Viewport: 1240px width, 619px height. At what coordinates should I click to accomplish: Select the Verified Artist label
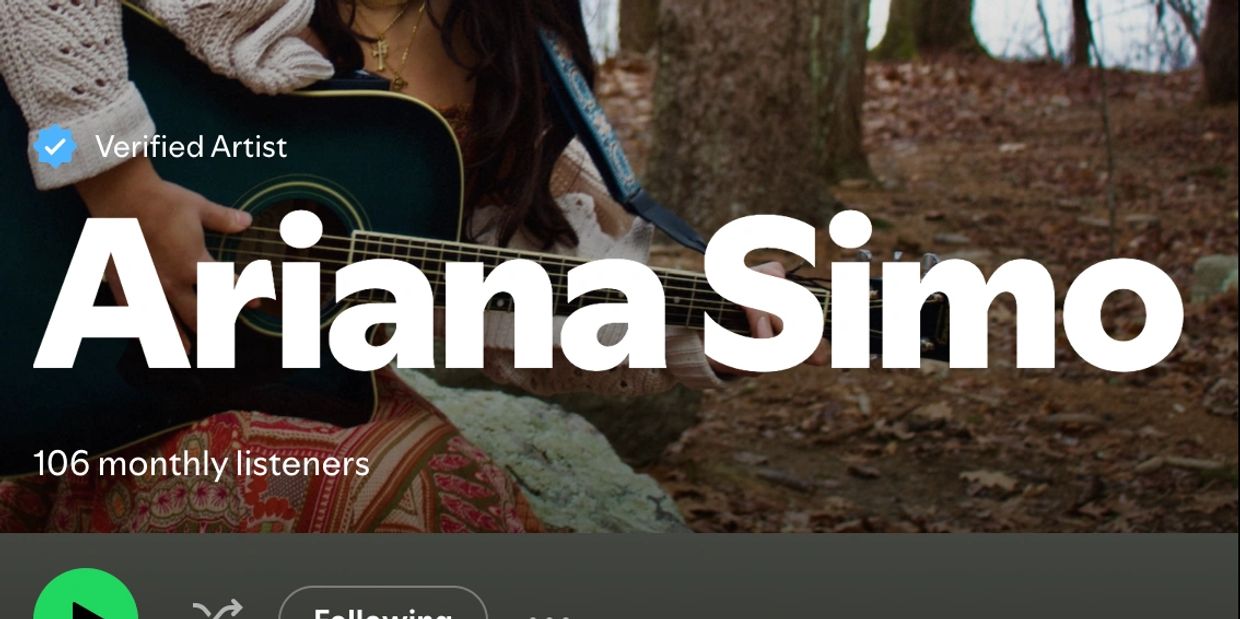click(x=191, y=147)
